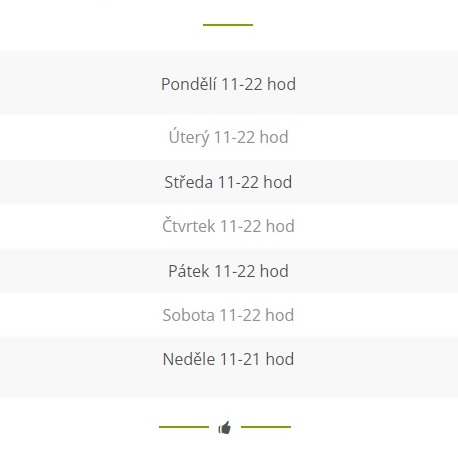Click the 11-22 hours next to Středa
The height and width of the screenshot is (453, 458).
pos(238,183)
